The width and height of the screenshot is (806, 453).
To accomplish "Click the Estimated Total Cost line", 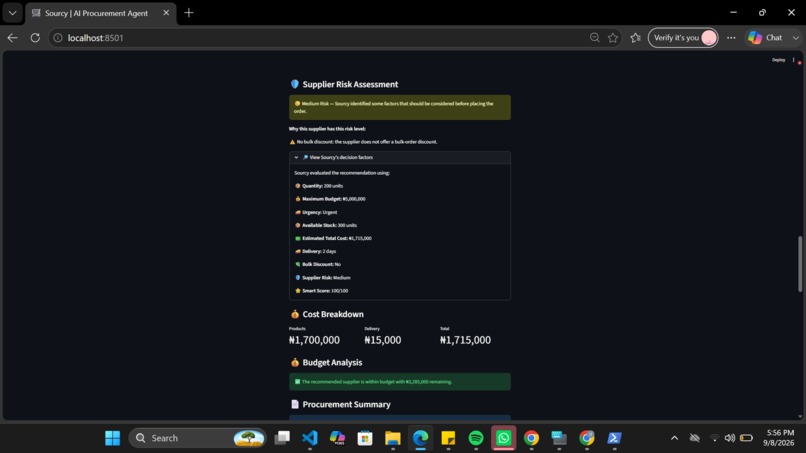I will 333,238.
